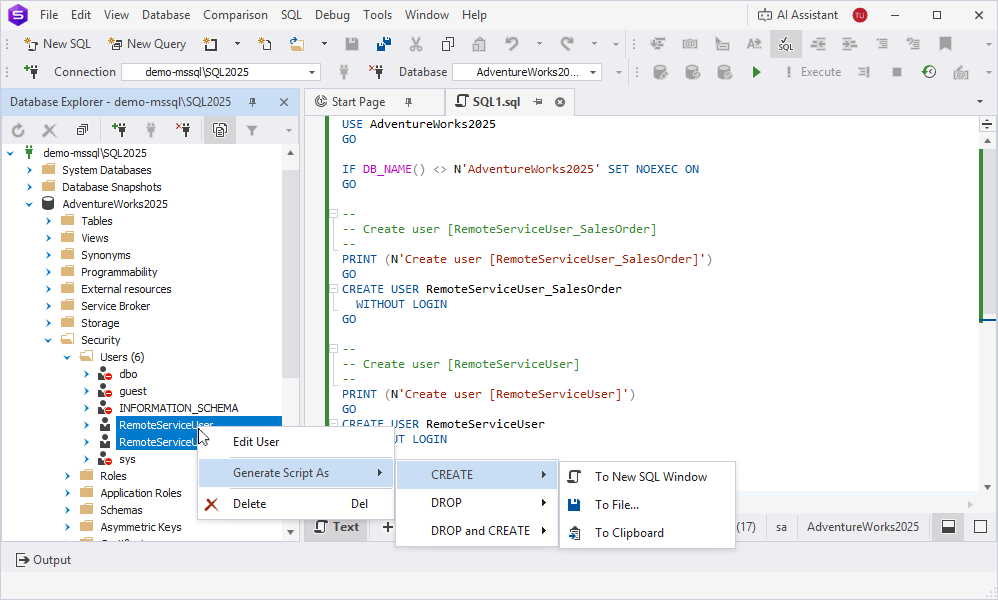
Task: Click the Save floppy disk icon
Action: (x=351, y=44)
